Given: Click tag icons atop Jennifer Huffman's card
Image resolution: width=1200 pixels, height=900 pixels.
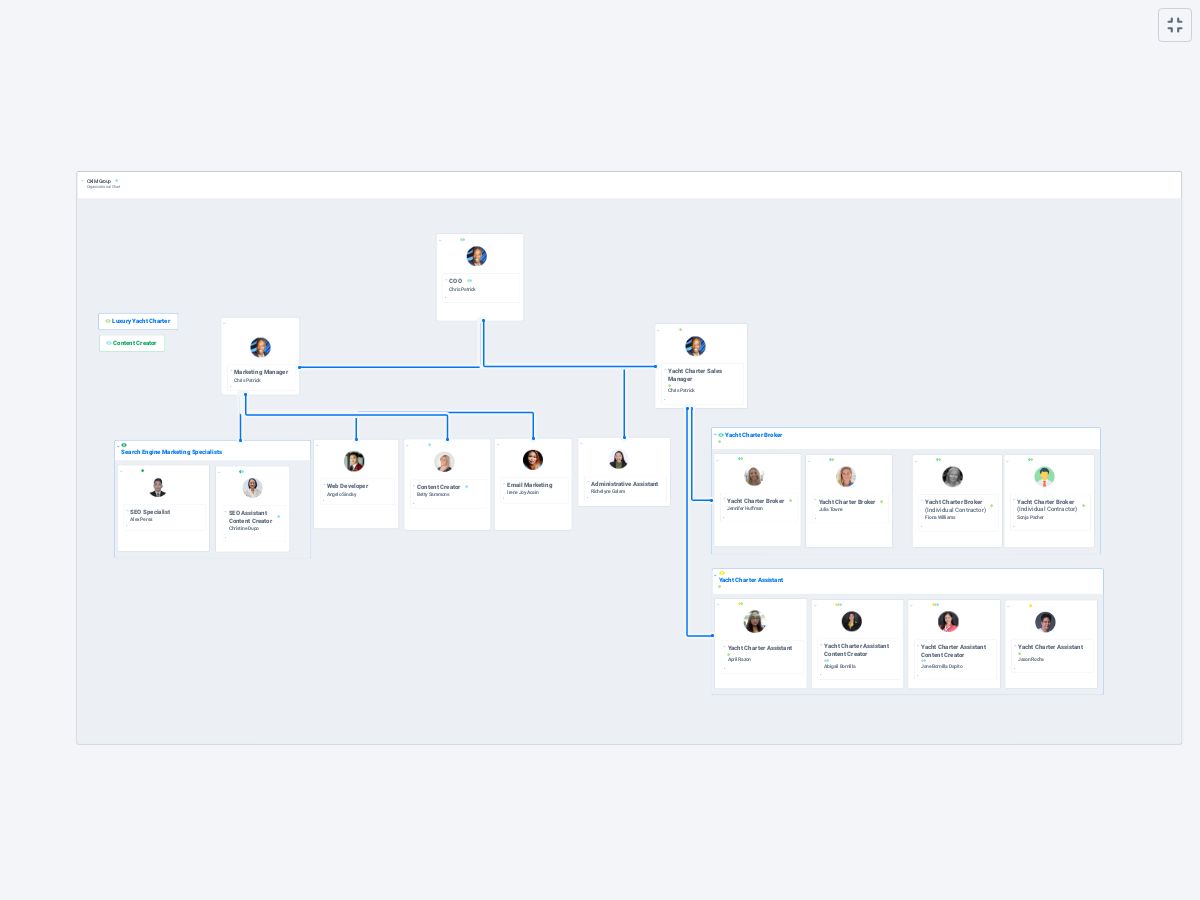Looking at the screenshot, I should pos(741,459).
